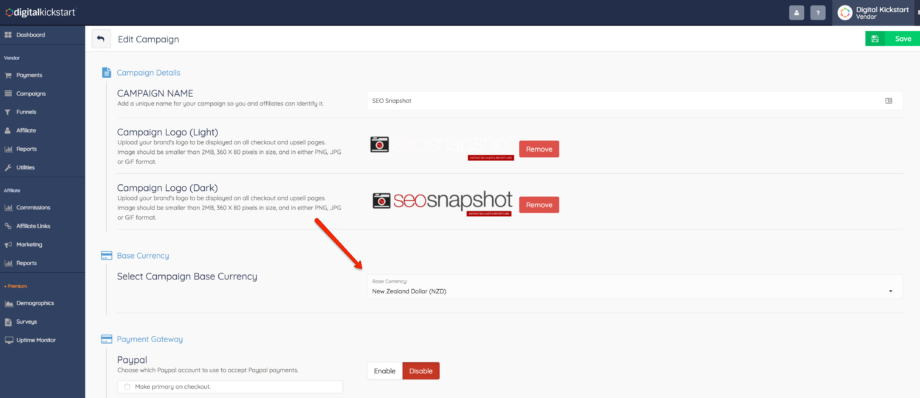This screenshot has height=398, width=920.
Task: Click the Select Campaign Base Currency label
Action: coord(187,276)
